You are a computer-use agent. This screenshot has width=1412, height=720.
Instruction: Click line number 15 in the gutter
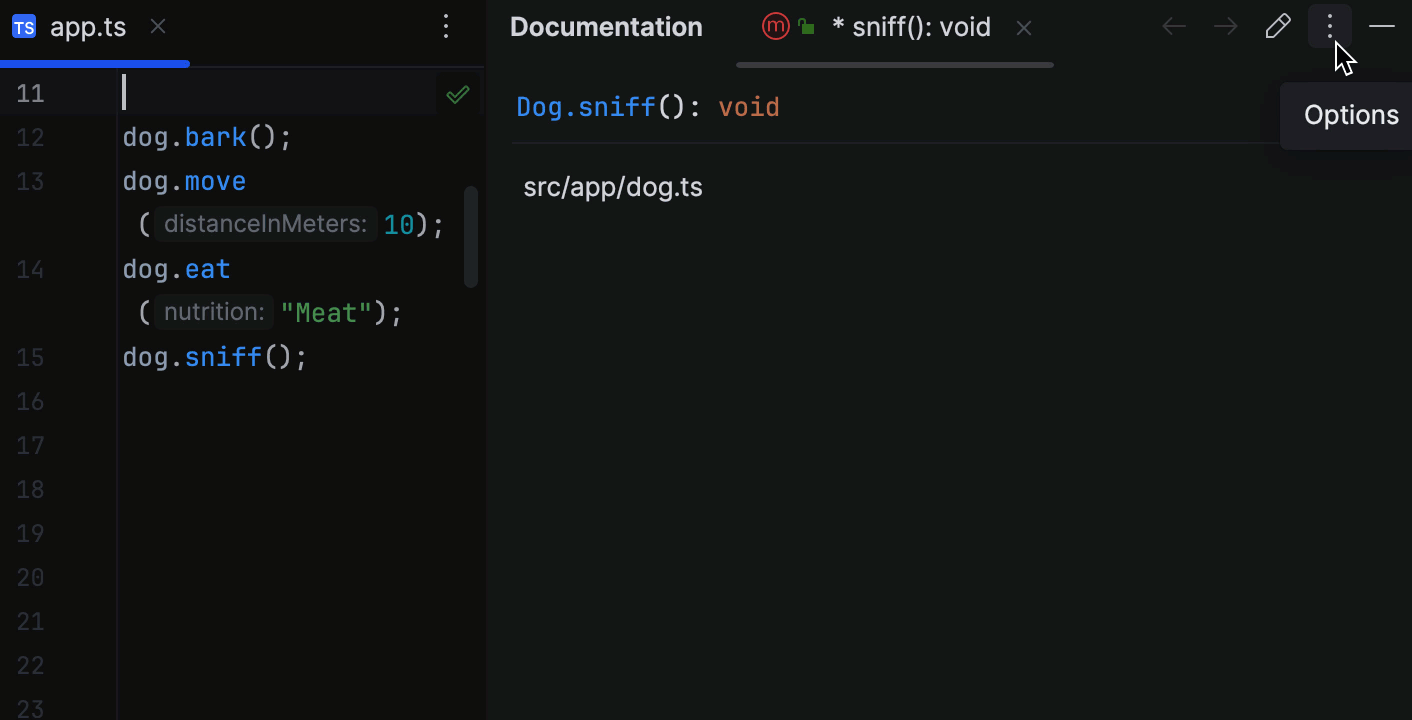click(31, 357)
